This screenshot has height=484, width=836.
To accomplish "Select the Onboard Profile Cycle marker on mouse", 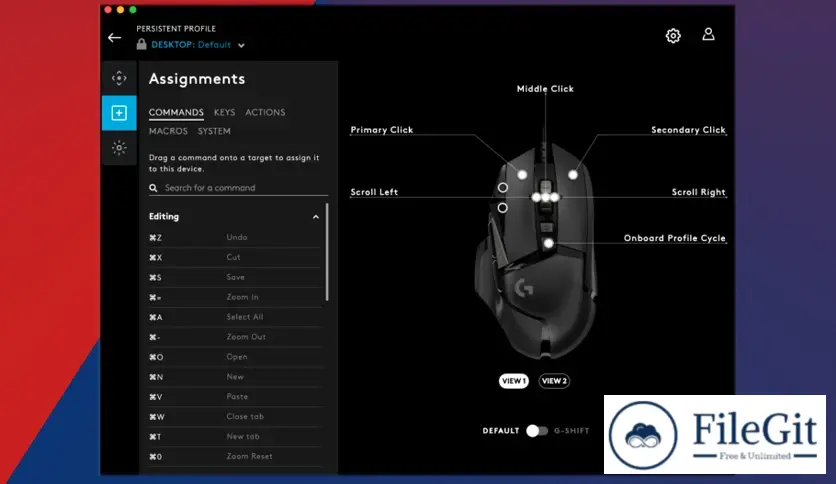I will (x=548, y=244).
